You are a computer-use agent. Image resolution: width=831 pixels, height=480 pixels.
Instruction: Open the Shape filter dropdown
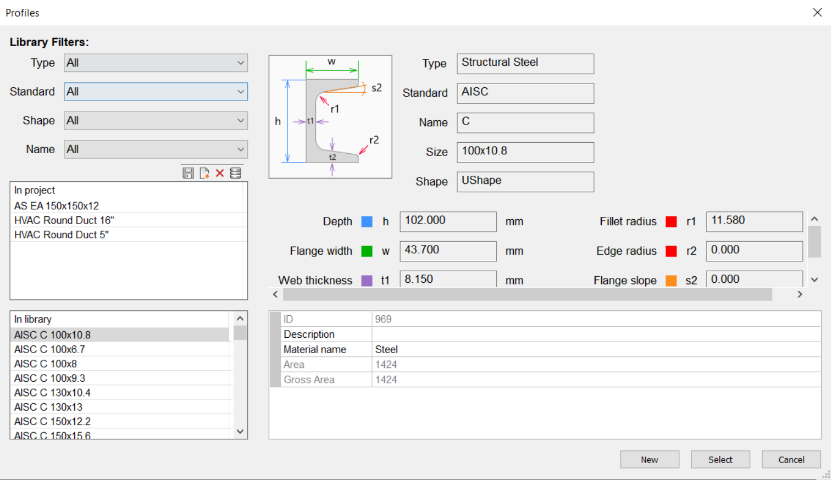(156, 120)
